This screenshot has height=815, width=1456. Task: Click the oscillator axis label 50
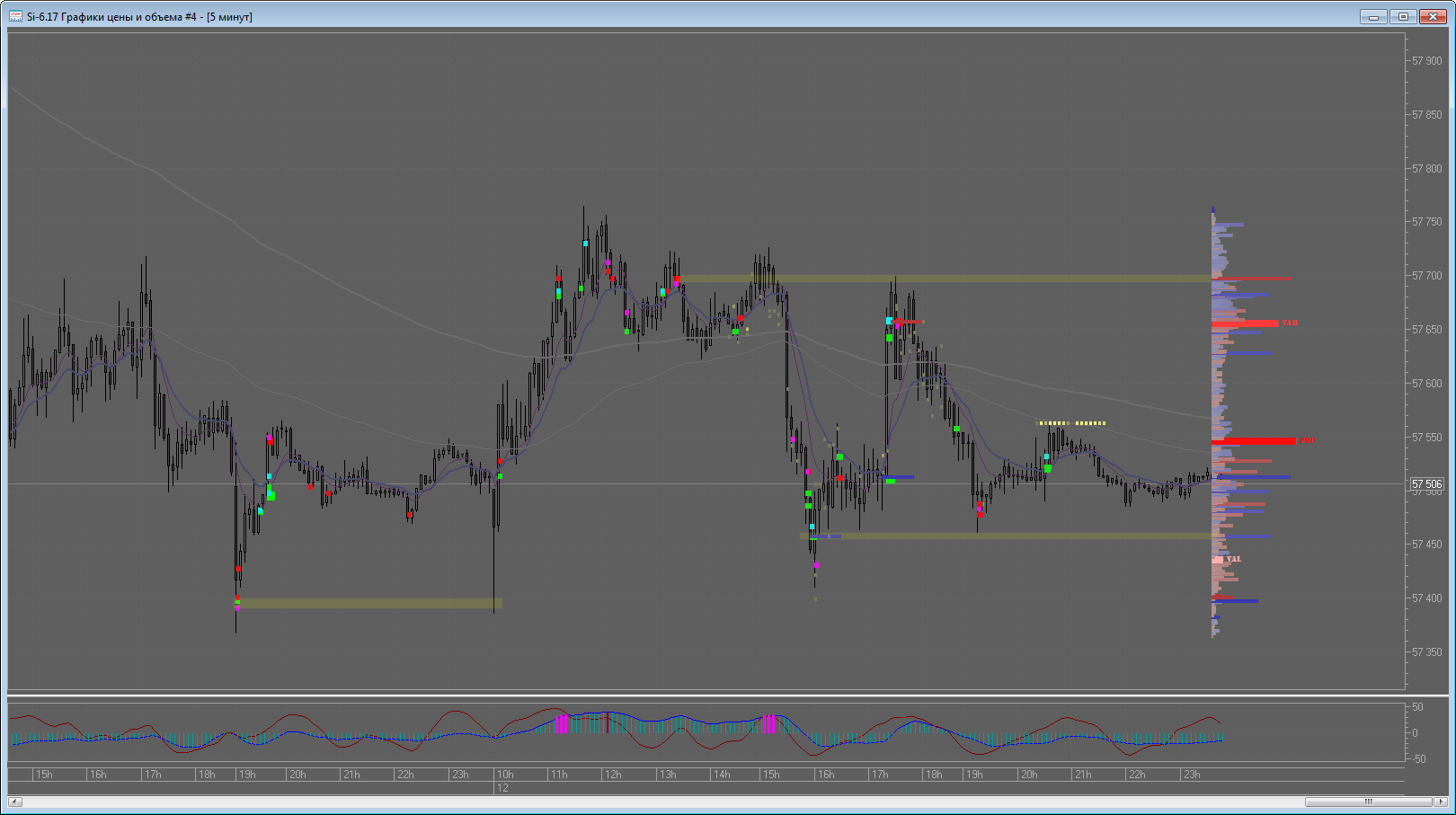click(x=1417, y=707)
